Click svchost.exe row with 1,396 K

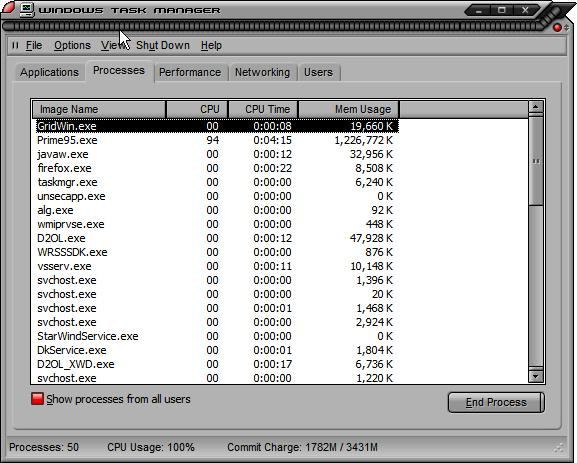(x=217, y=280)
